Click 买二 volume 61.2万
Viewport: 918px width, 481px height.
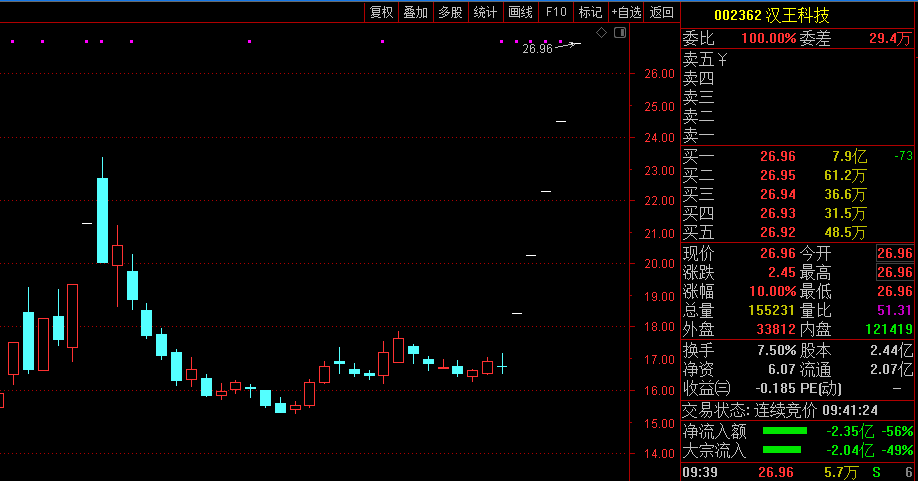[845, 176]
